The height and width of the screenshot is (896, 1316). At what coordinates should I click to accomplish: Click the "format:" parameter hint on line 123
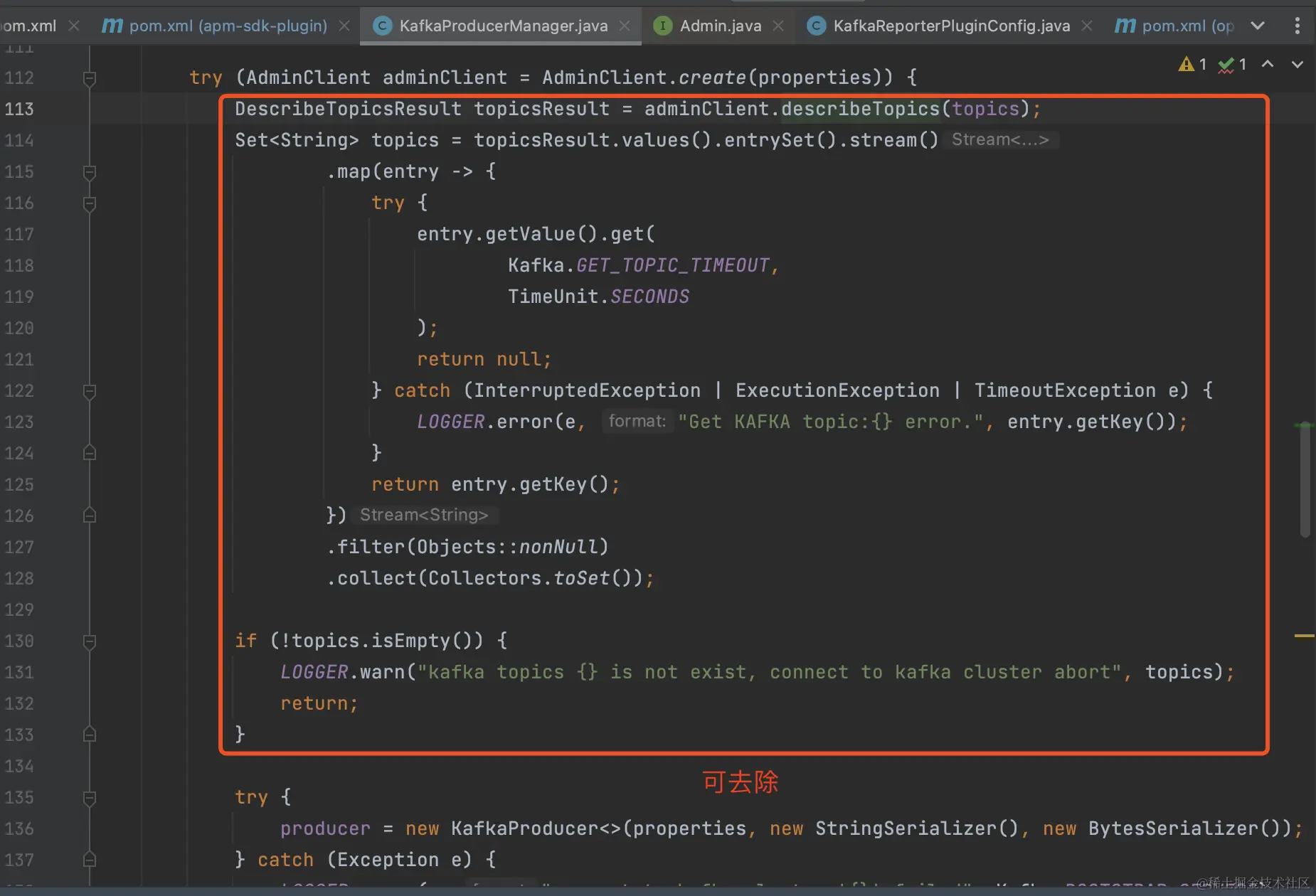click(637, 421)
